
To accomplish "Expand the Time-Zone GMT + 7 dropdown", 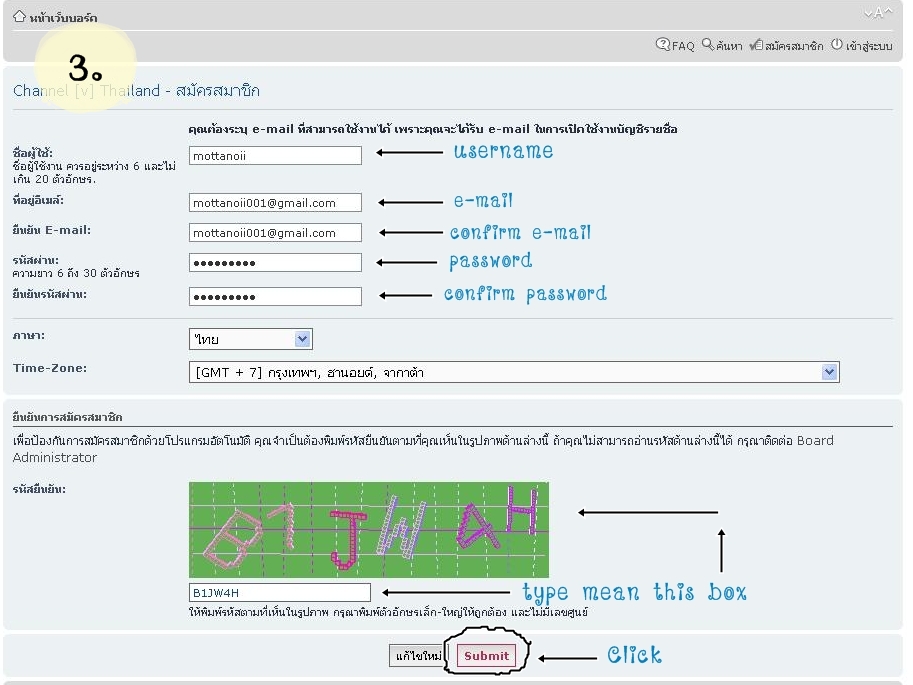I will [514, 372].
